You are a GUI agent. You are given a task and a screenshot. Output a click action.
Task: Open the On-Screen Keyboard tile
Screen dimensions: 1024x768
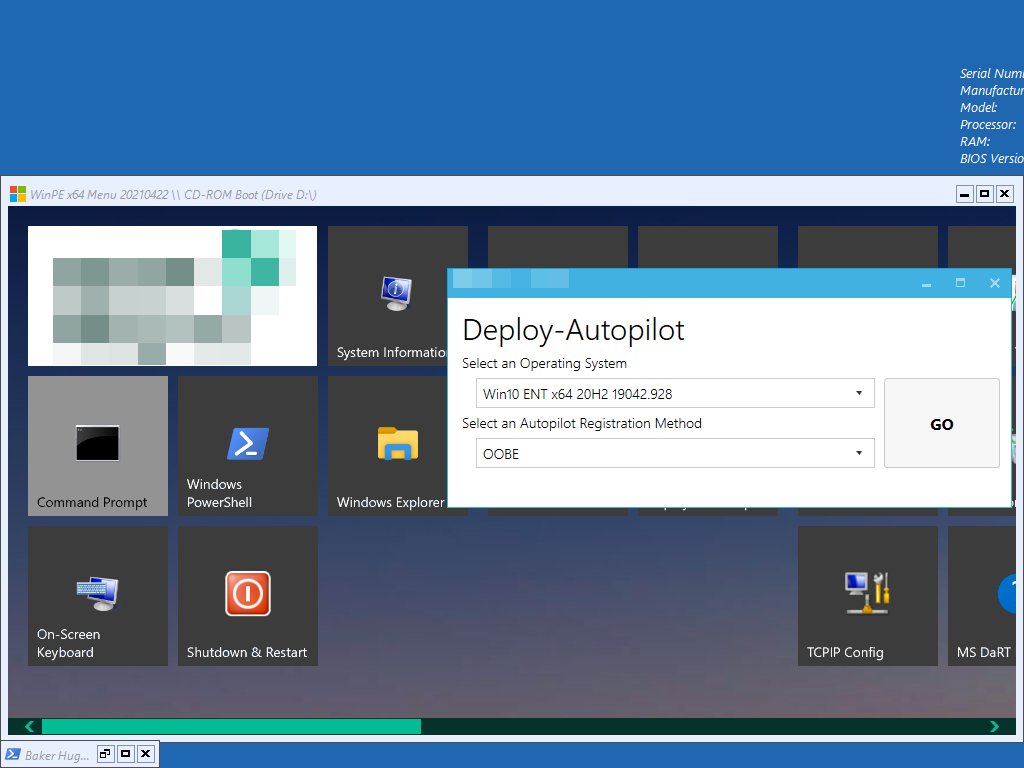[x=97, y=596]
